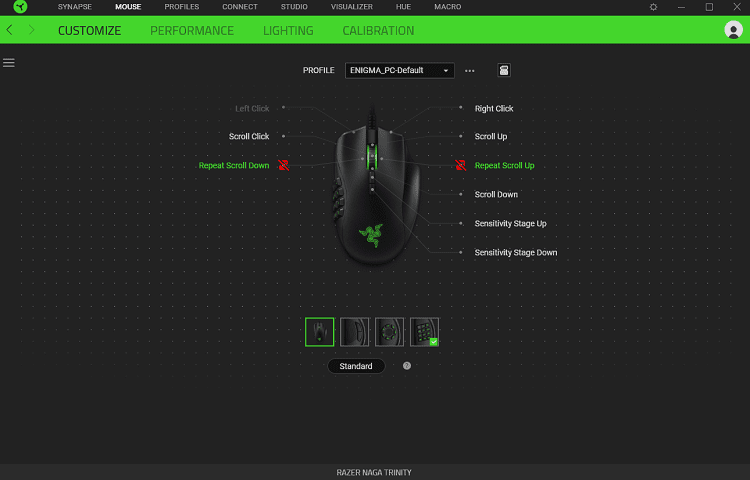Open the Calibration subtab
This screenshot has height=480, width=750.
[378, 31]
